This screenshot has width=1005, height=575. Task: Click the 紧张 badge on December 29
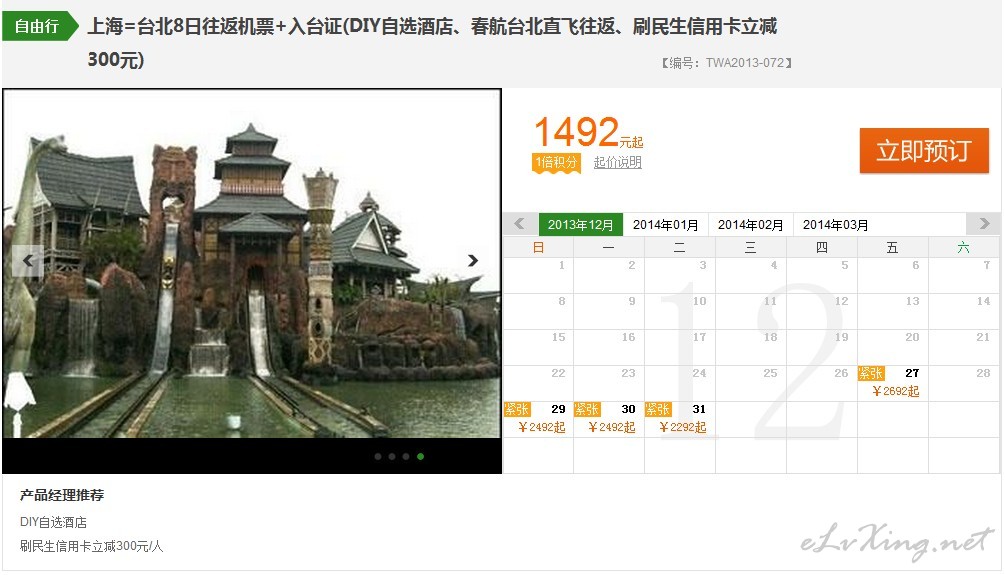point(517,409)
